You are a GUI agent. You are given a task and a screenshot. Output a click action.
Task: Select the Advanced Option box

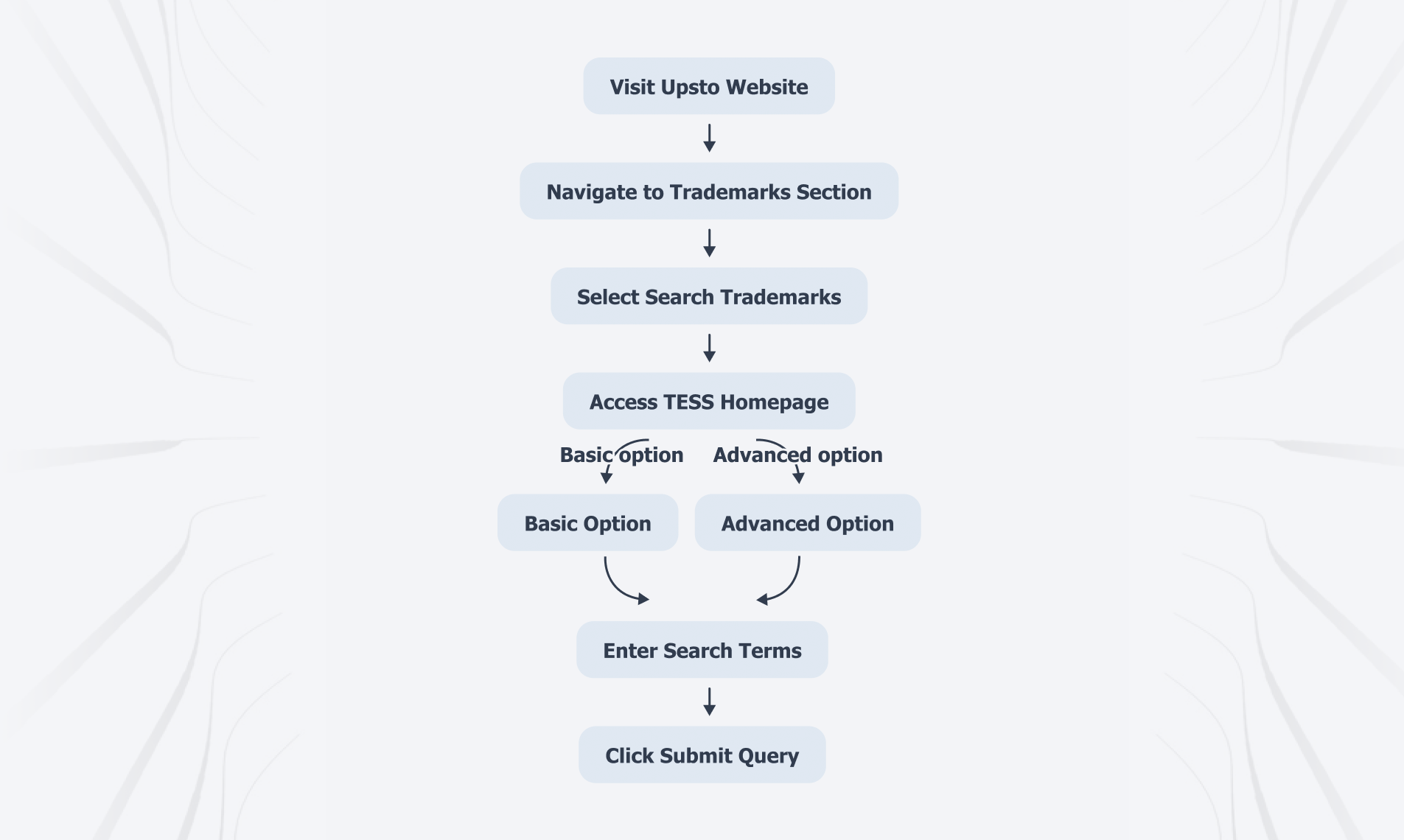(x=807, y=523)
